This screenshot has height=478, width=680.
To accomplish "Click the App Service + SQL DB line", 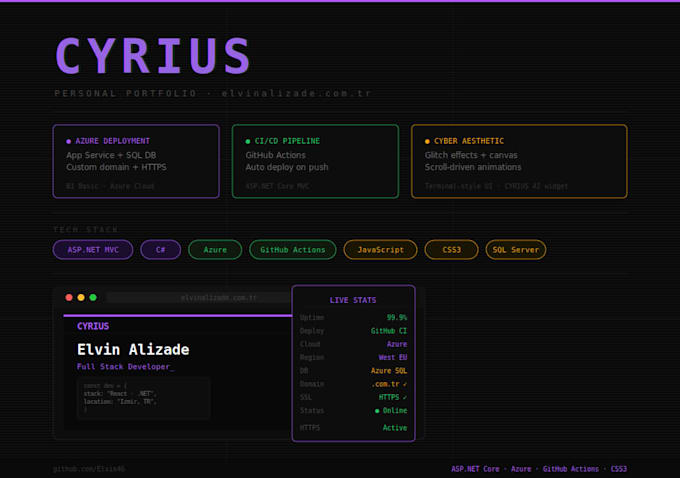I will point(111,155).
